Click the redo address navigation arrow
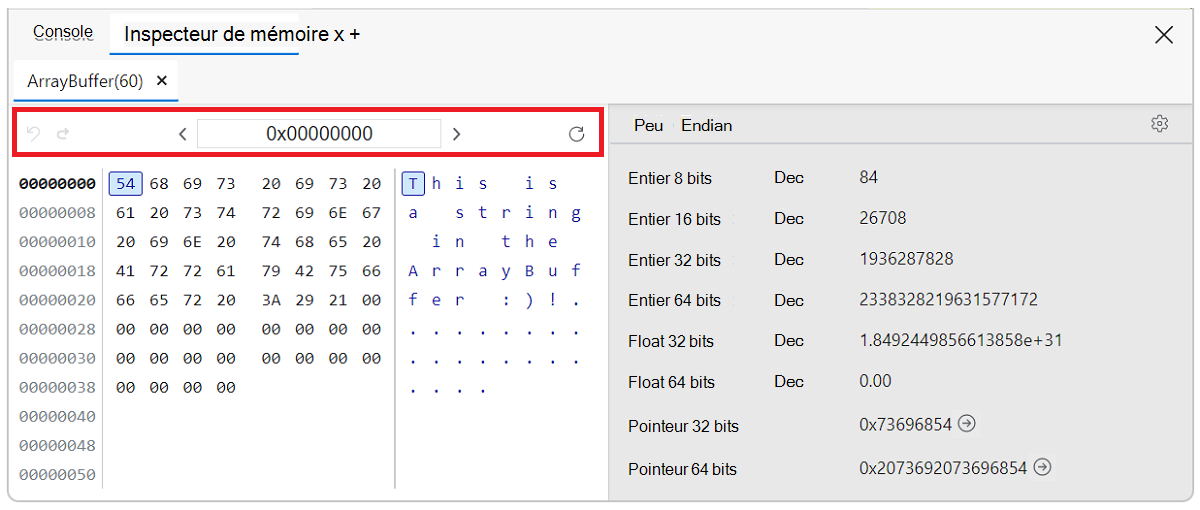This screenshot has height=510, width=1200. 62,134
